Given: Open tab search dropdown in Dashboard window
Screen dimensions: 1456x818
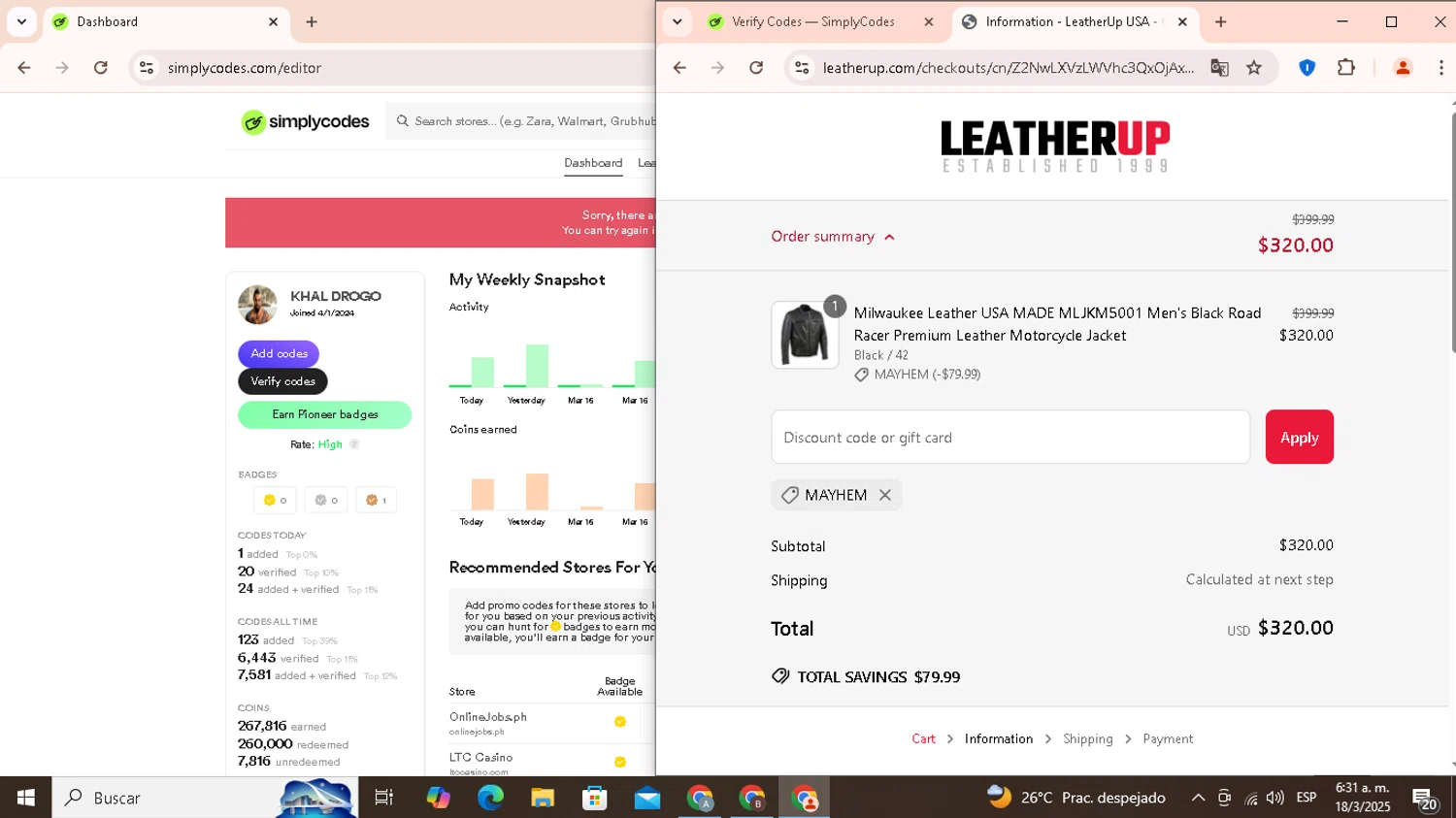Looking at the screenshot, I should click(x=21, y=21).
